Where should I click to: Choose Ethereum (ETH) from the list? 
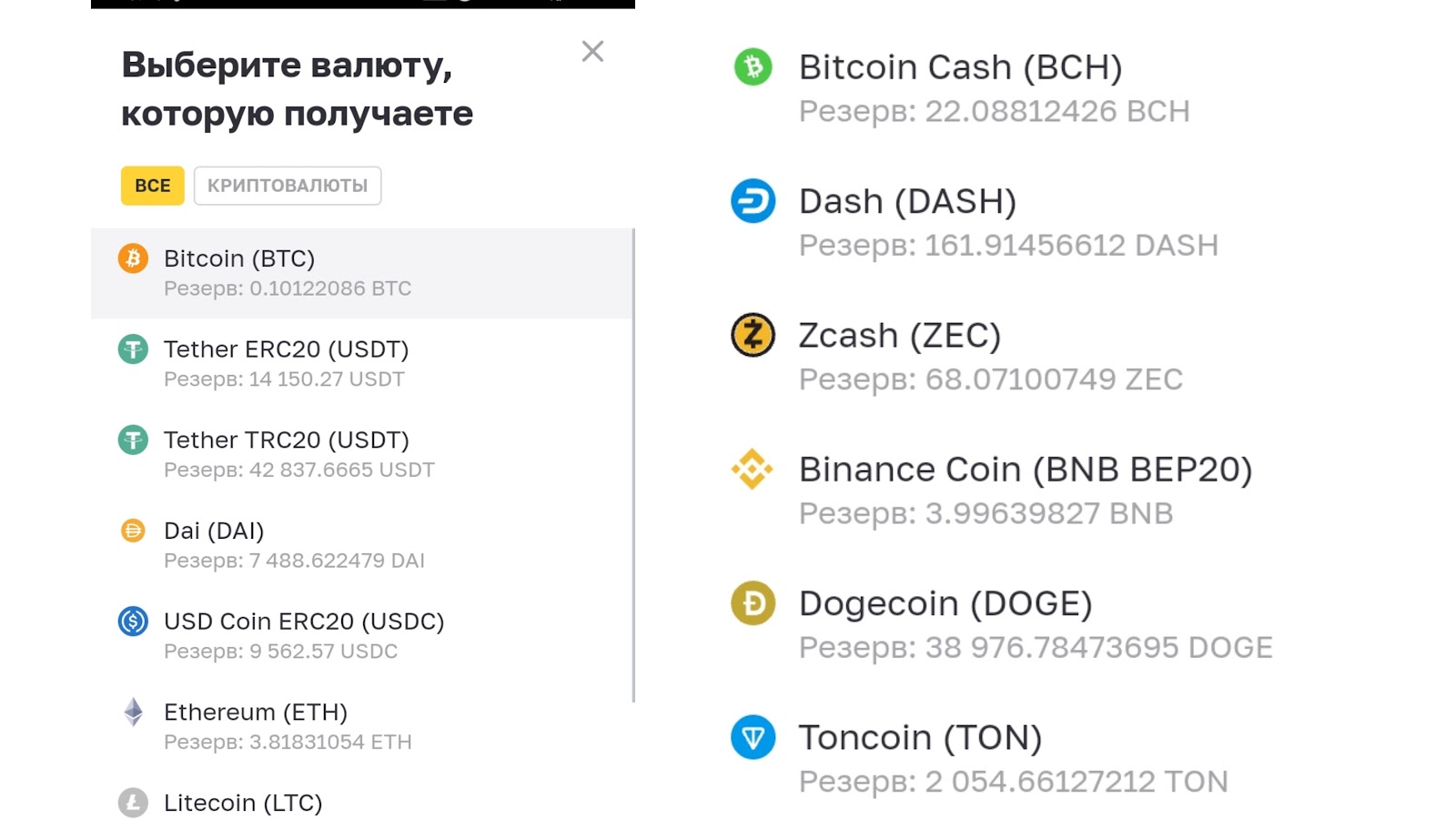point(256,713)
